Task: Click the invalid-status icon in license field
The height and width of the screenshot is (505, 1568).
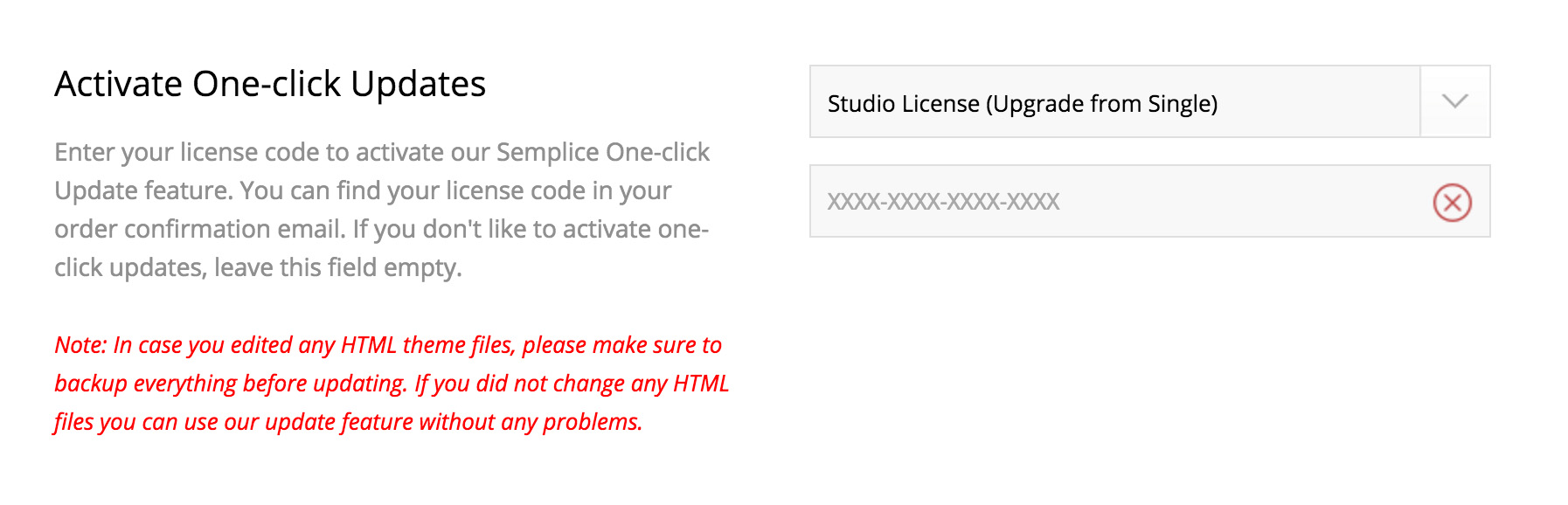Action: [x=1452, y=203]
